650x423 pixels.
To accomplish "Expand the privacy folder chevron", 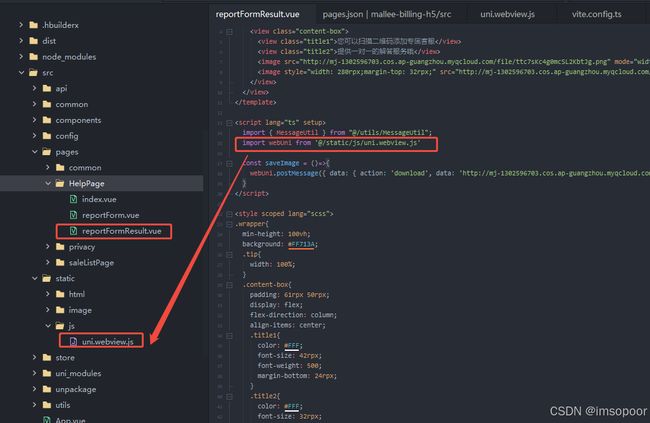I will [x=48, y=247].
